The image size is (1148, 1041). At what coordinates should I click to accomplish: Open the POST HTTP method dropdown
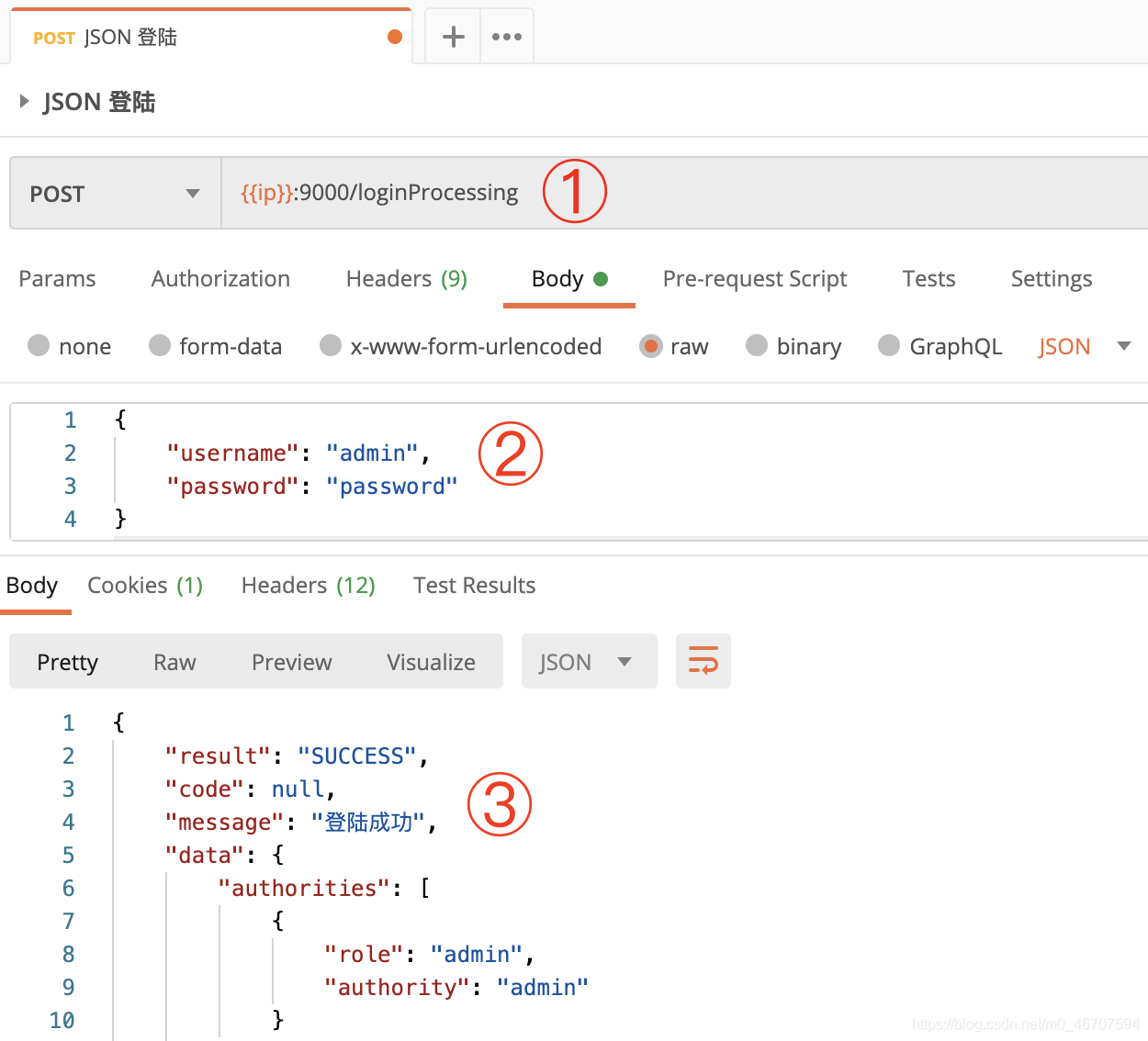(x=115, y=193)
